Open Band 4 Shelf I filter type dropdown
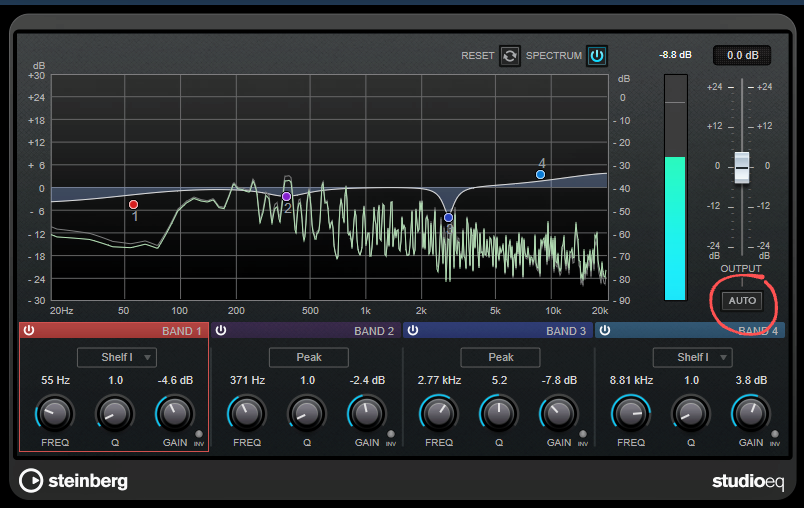 [x=692, y=357]
